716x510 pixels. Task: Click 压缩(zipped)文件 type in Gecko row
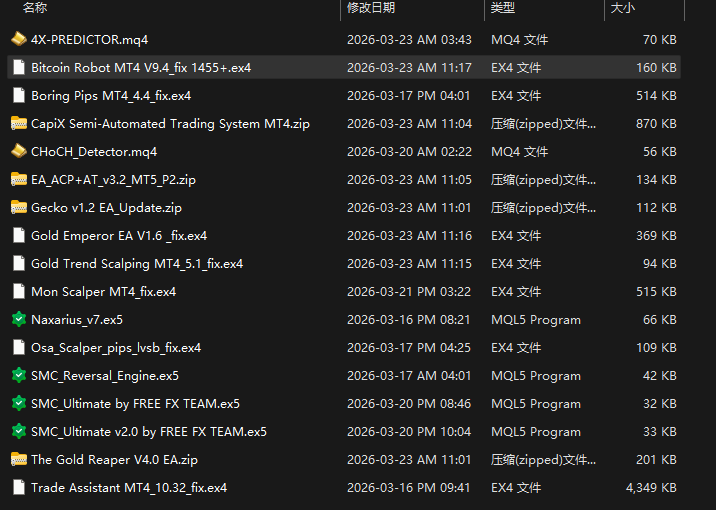click(543, 208)
